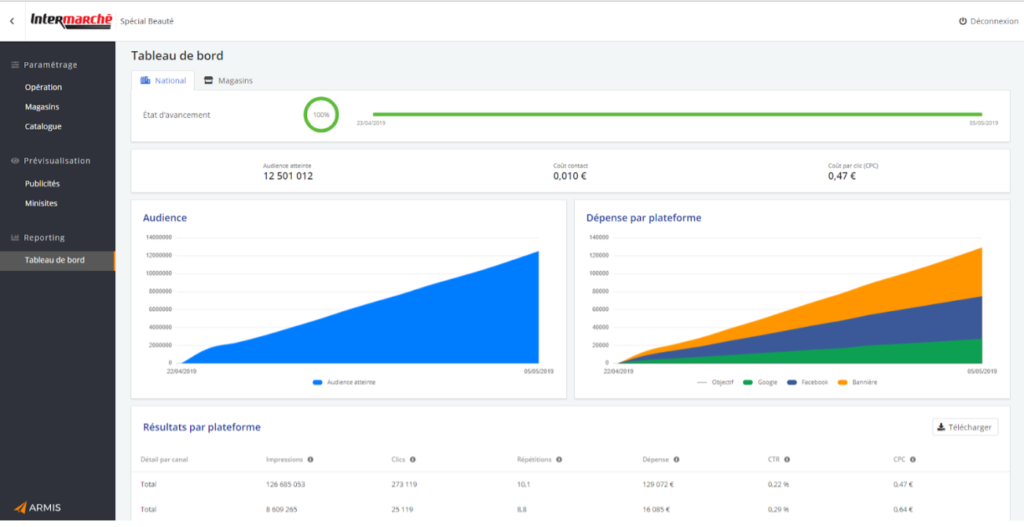The width and height of the screenshot is (1024, 527).
Task: Download results with Télécharger button
Action: coord(964,427)
